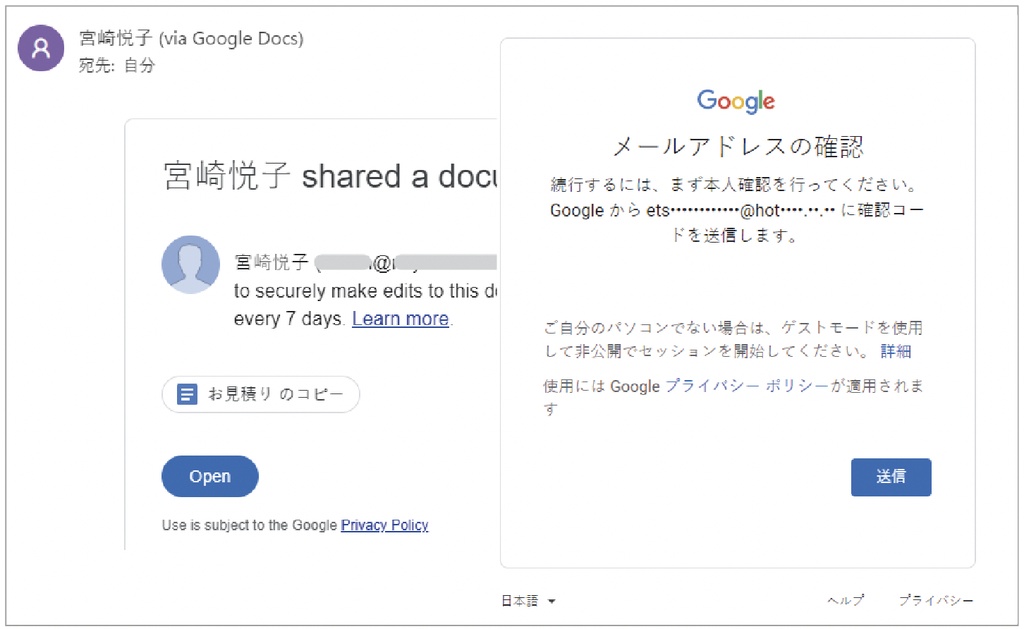Open the お見積り のコピー document chip
Image resolution: width=1024 pixels, height=629 pixels.
[x=261, y=394]
